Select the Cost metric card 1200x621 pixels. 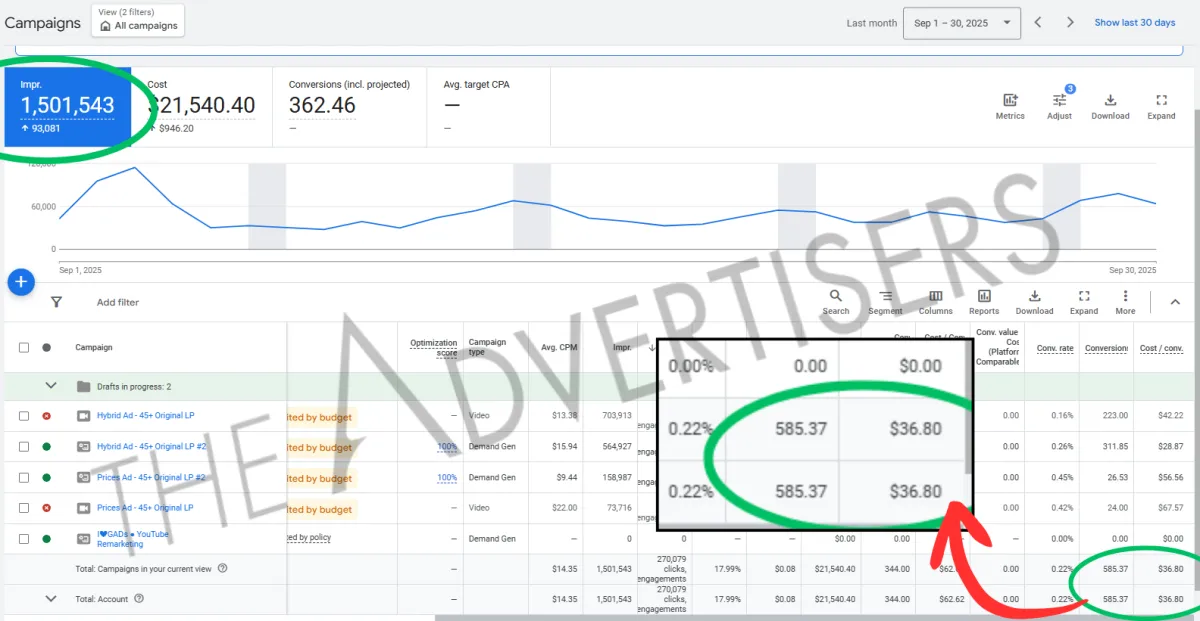(x=203, y=106)
